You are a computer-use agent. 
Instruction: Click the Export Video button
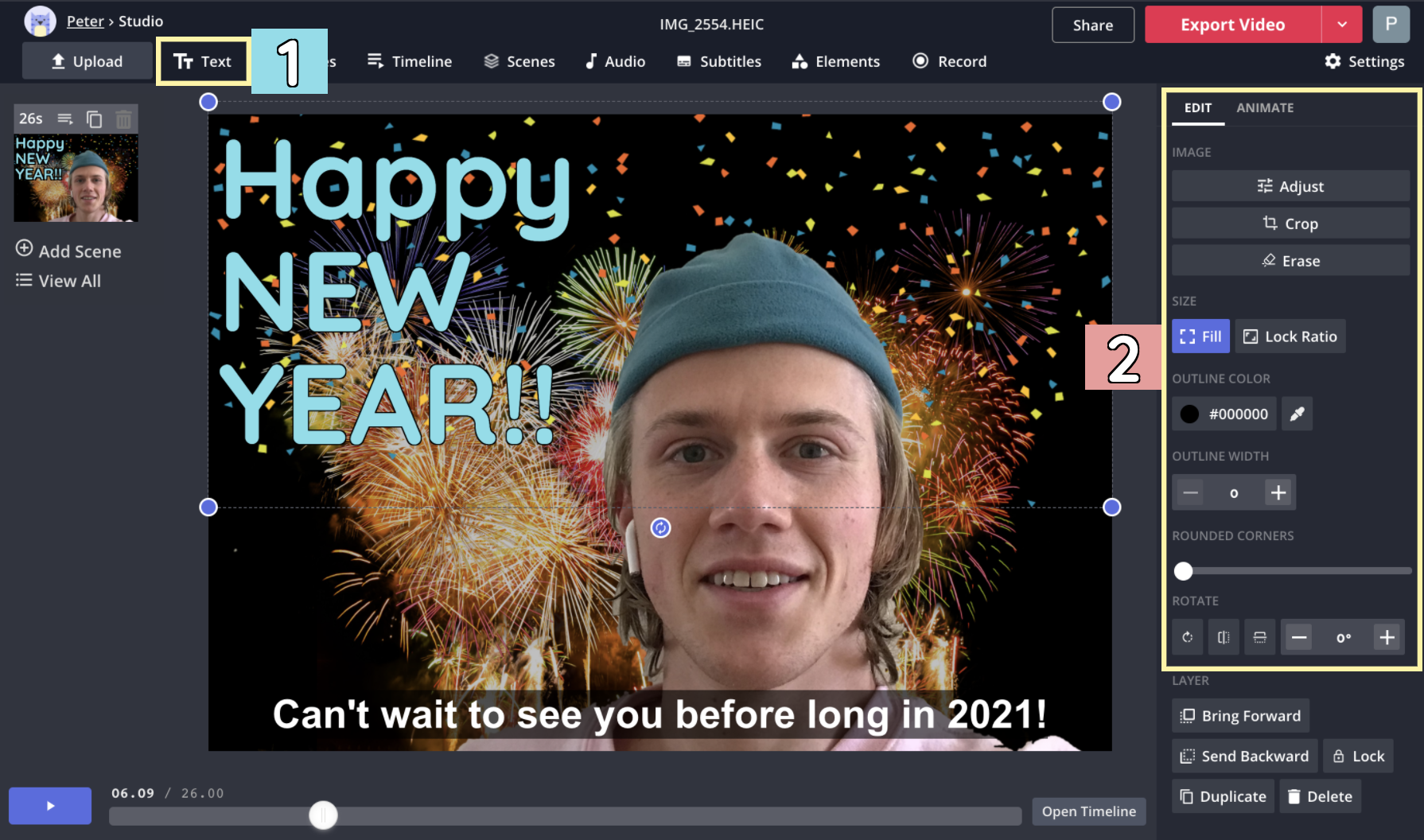pyautogui.click(x=1231, y=24)
